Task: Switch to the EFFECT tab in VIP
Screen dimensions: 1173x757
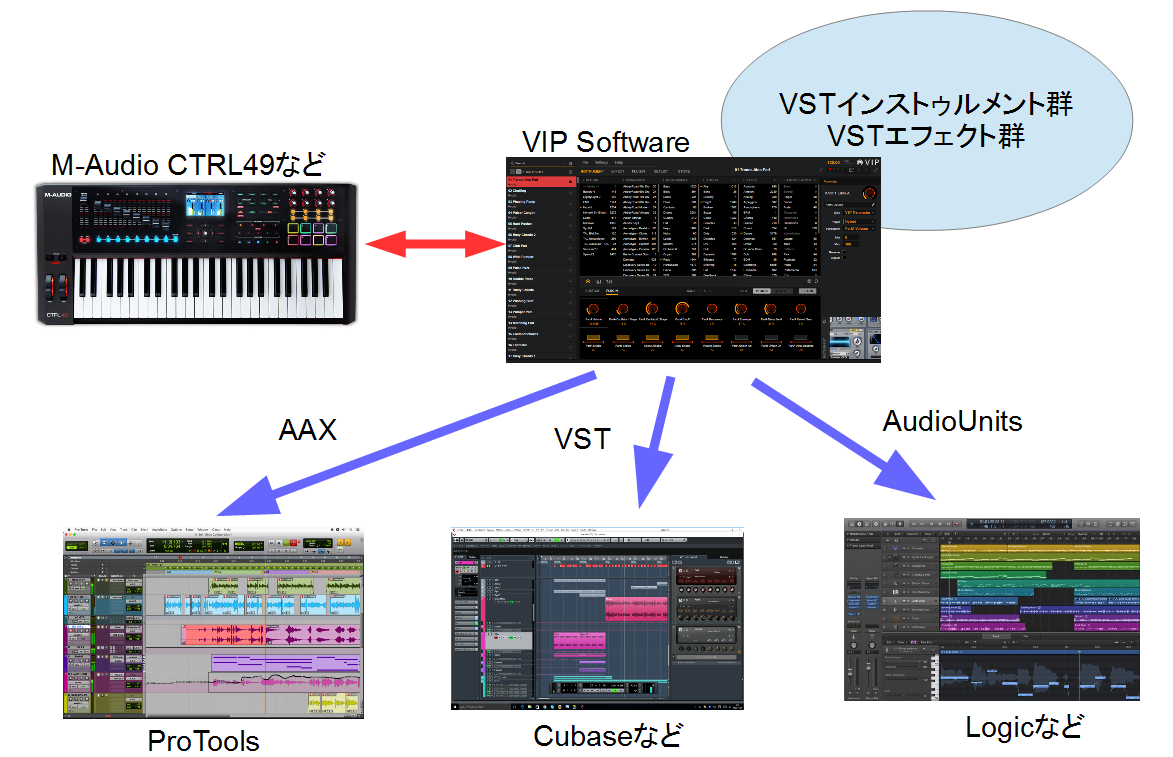Action: 618,171
